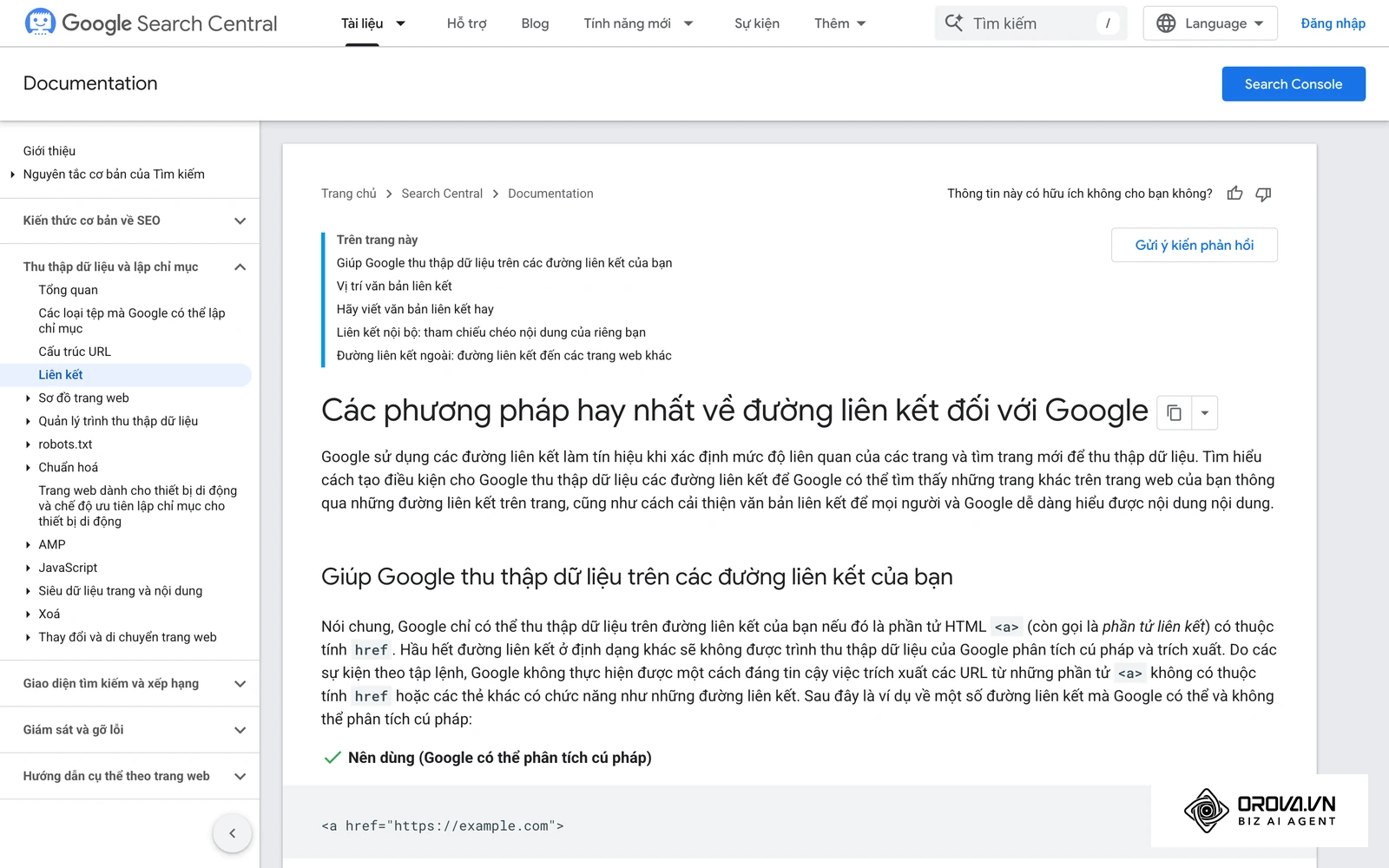The width and height of the screenshot is (1389, 868).
Task: Go to Documentation breadcrumb link
Action: point(550,194)
